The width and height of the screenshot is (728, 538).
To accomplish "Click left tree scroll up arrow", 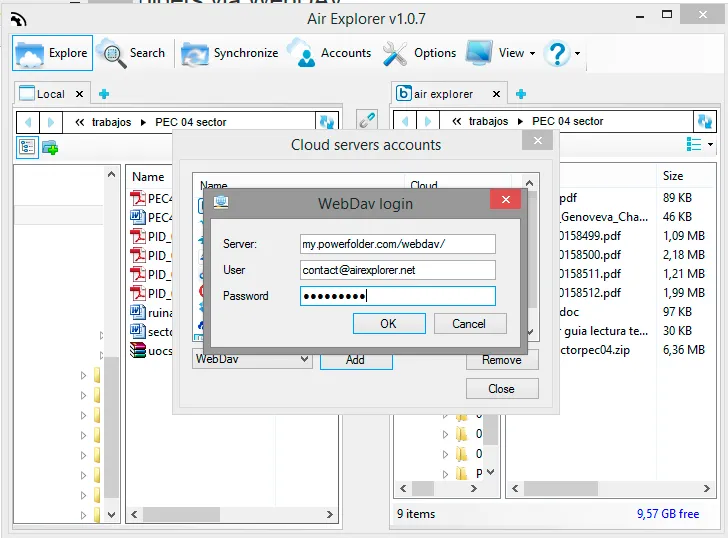I will (x=111, y=175).
